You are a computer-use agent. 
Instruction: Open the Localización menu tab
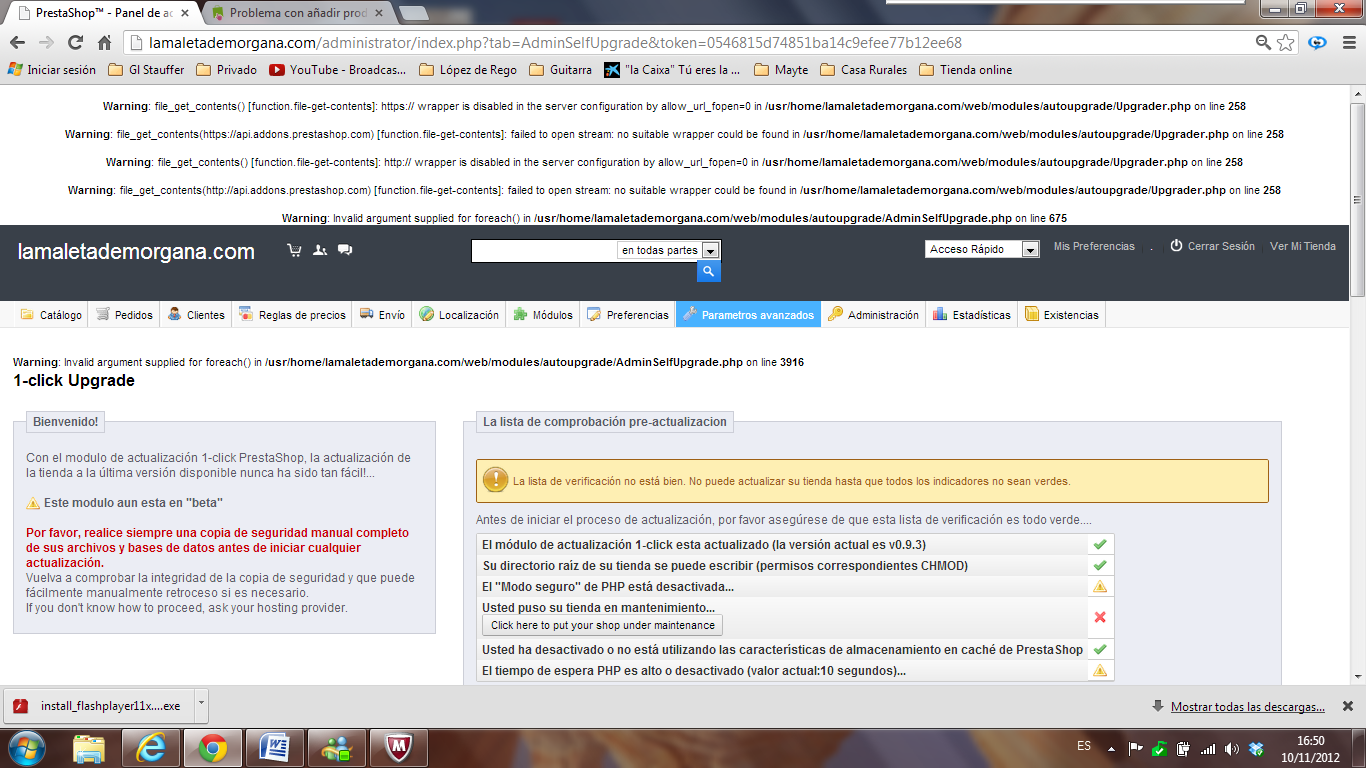459,315
